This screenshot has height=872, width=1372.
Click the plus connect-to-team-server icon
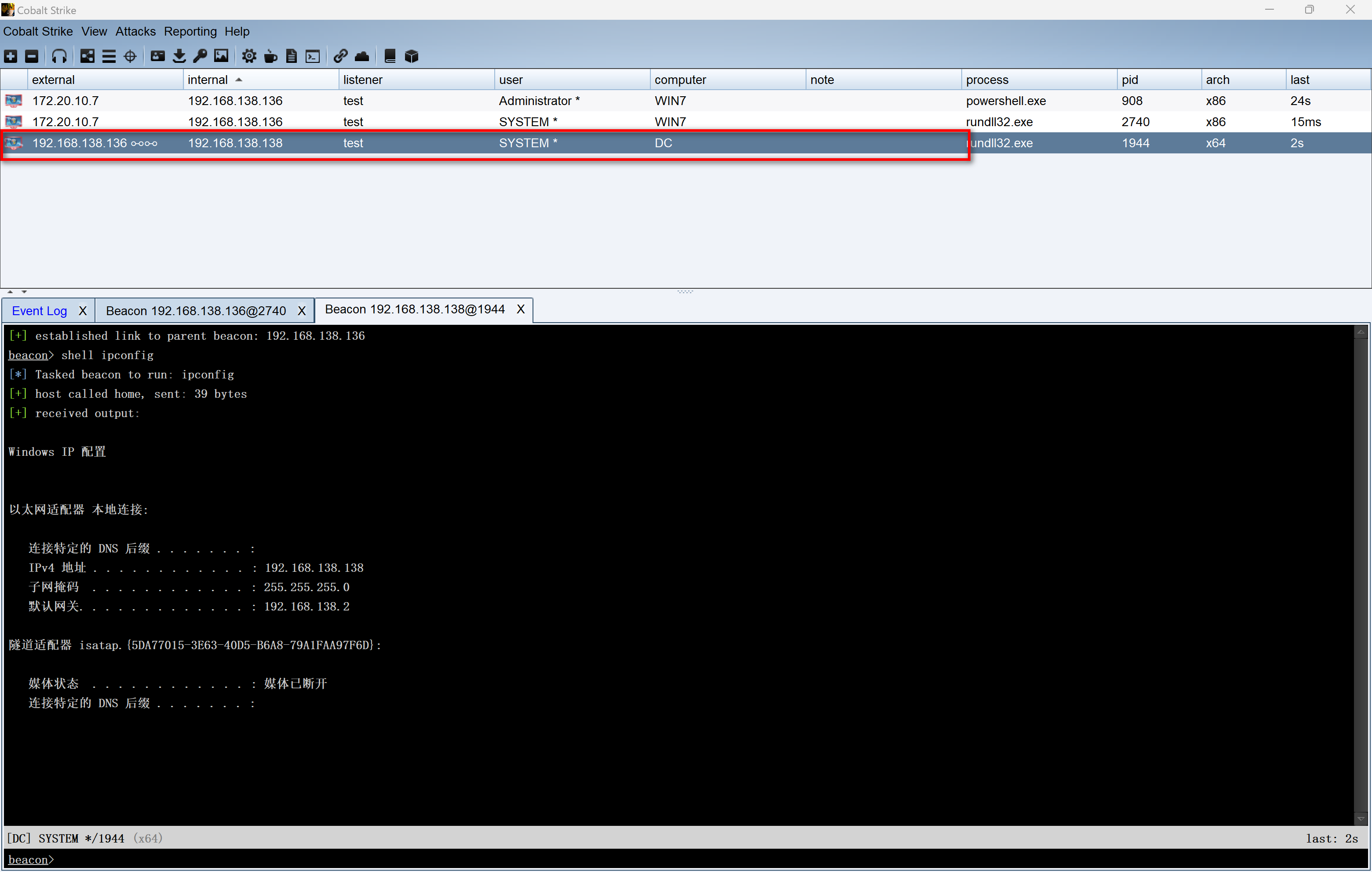coord(11,56)
